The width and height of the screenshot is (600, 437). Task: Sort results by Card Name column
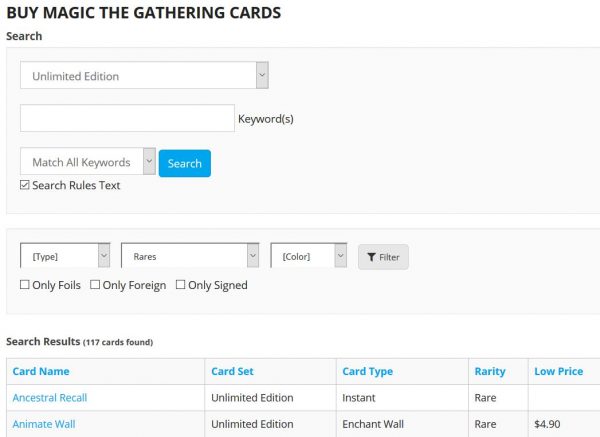click(41, 372)
